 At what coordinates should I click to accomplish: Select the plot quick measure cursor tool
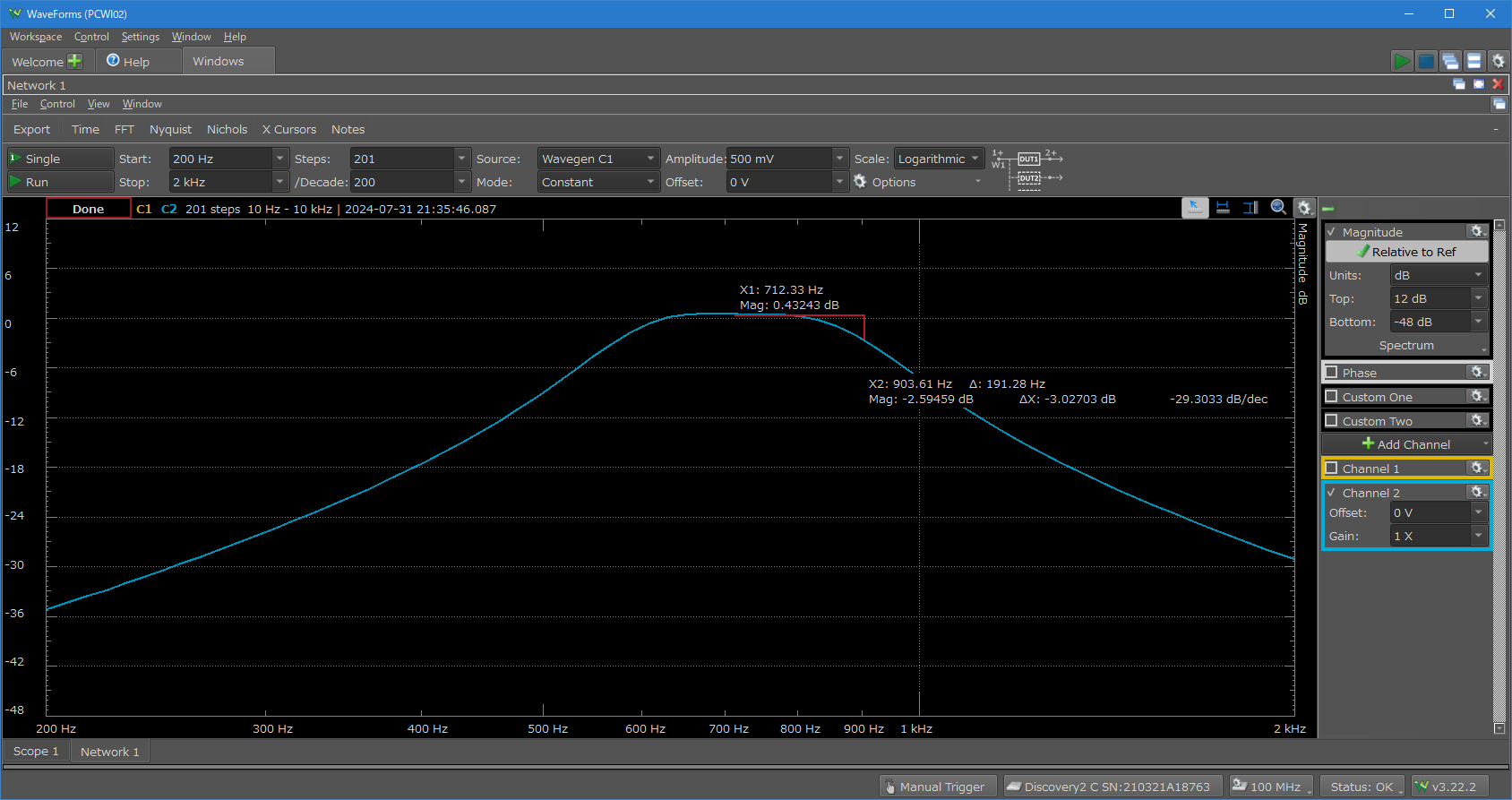click(1195, 208)
